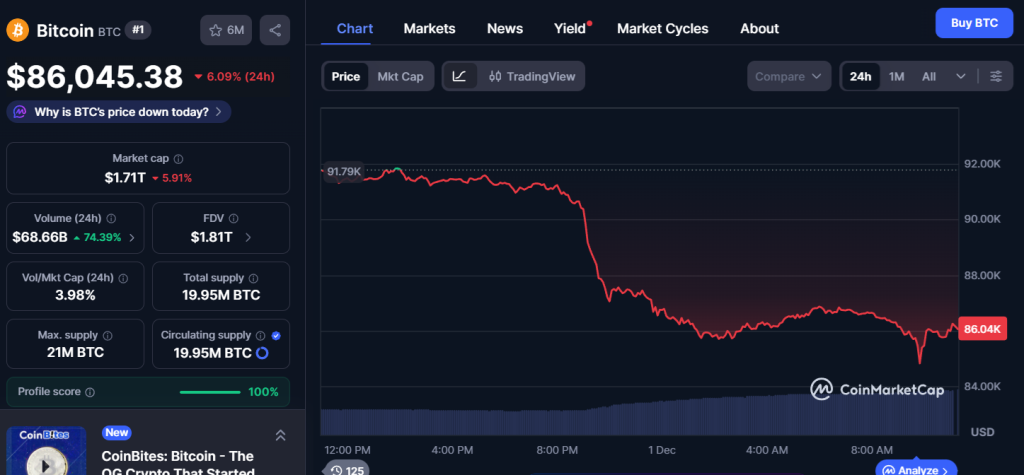Image resolution: width=1024 pixels, height=475 pixels.
Task: Open chart settings sliders icon
Action: pyautogui.click(x=996, y=76)
